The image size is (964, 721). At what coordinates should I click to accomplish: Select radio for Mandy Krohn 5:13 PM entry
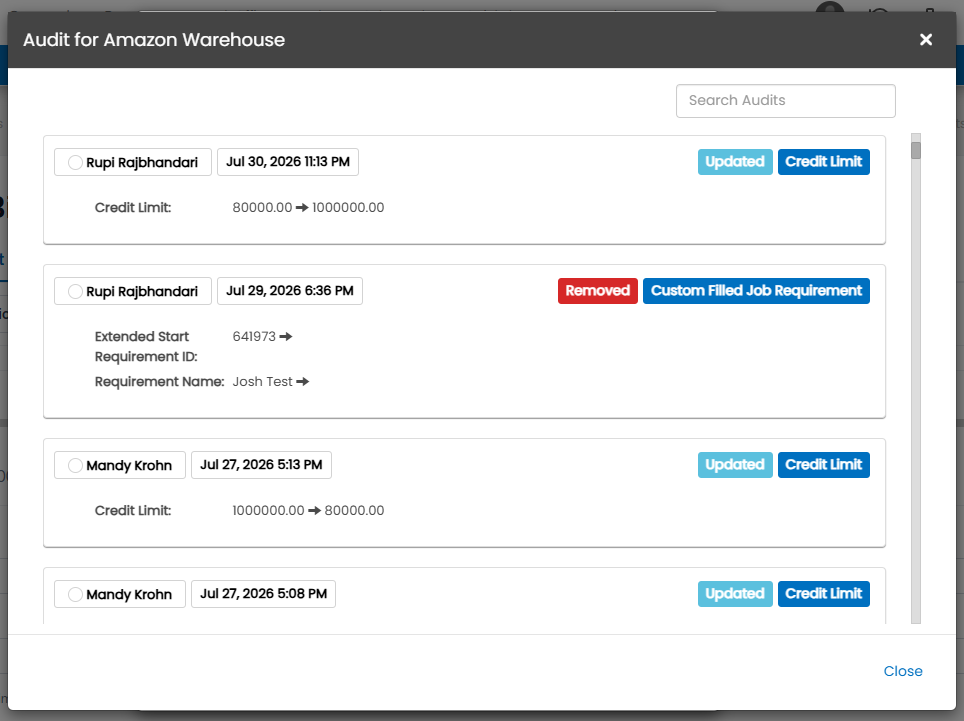[x=75, y=465]
